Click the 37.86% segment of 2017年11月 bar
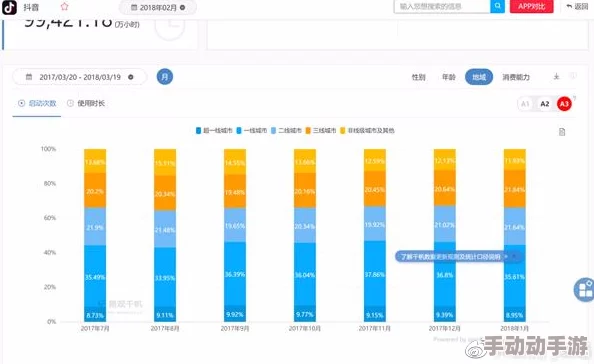Viewport: 594px width, 364px height. coord(375,273)
